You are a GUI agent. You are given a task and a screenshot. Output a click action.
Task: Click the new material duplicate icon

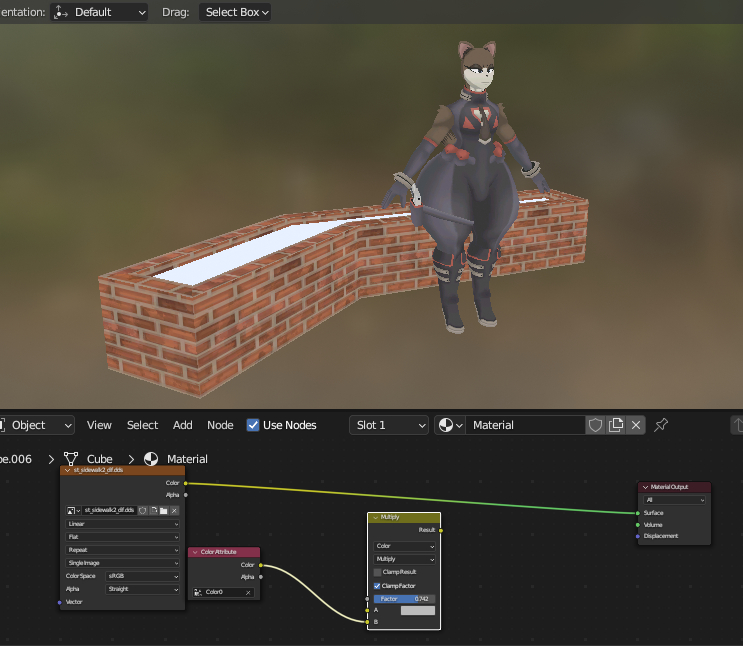click(x=616, y=425)
